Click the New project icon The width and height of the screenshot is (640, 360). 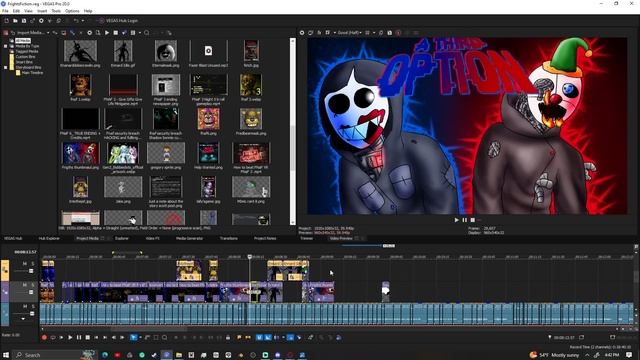[7, 20]
